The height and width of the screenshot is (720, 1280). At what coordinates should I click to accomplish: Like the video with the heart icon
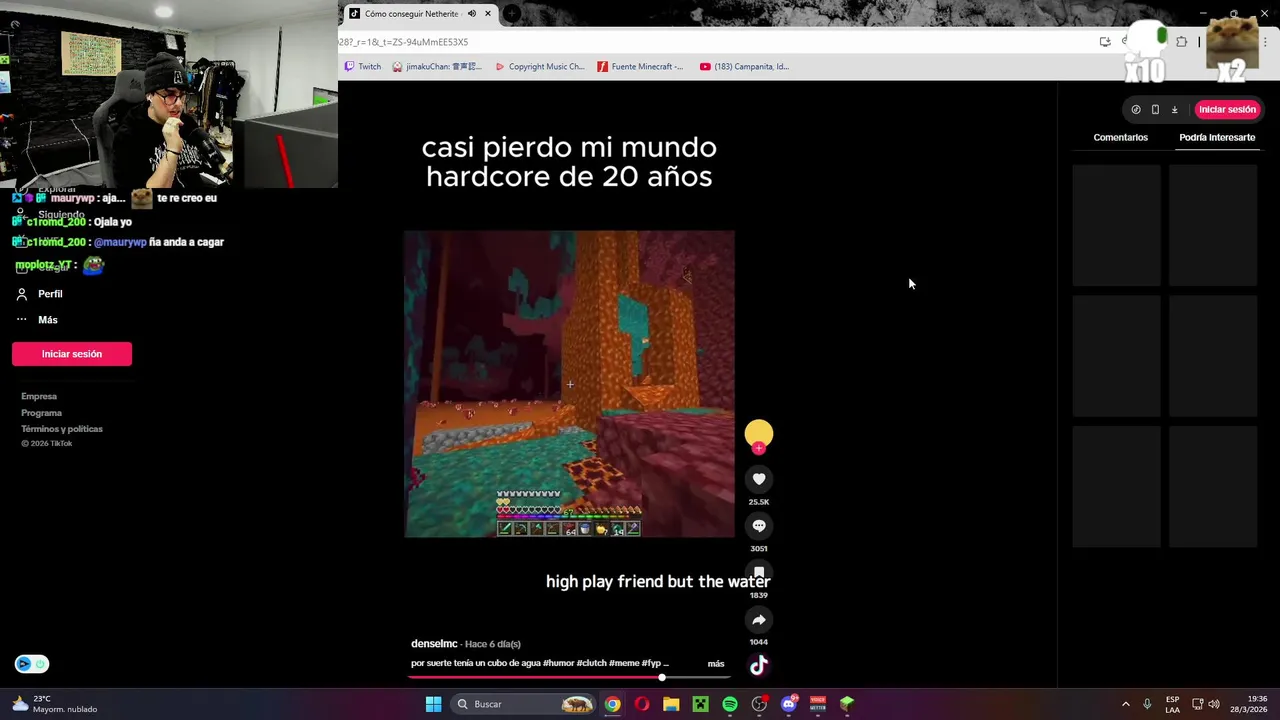[x=759, y=479]
